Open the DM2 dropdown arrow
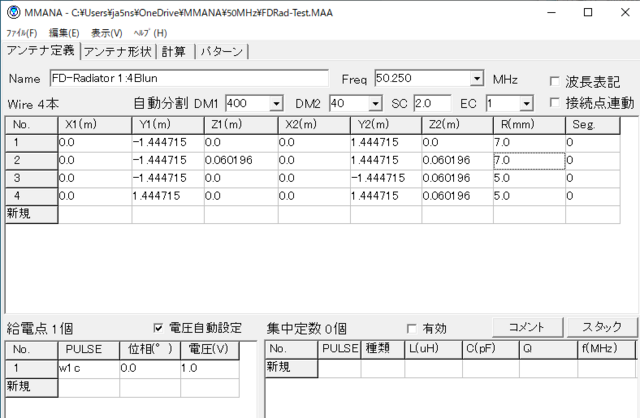The image size is (640, 418). click(375, 104)
